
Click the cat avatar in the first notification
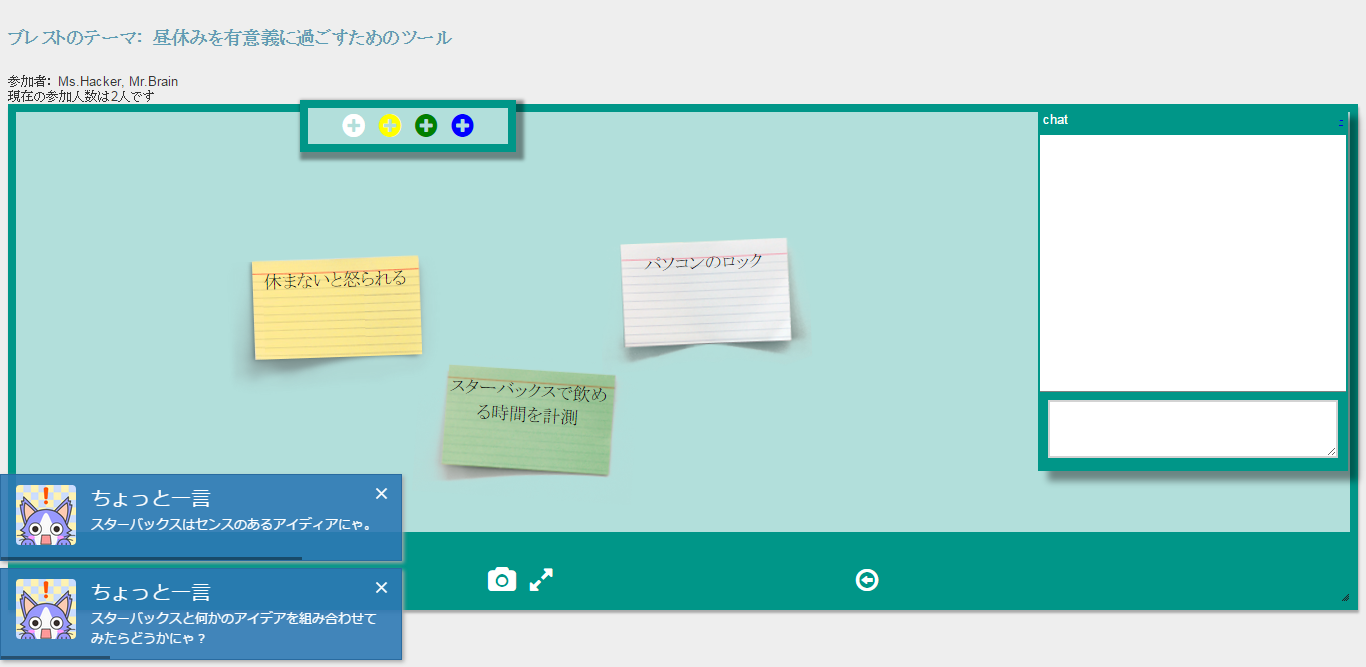click(46, 515)
